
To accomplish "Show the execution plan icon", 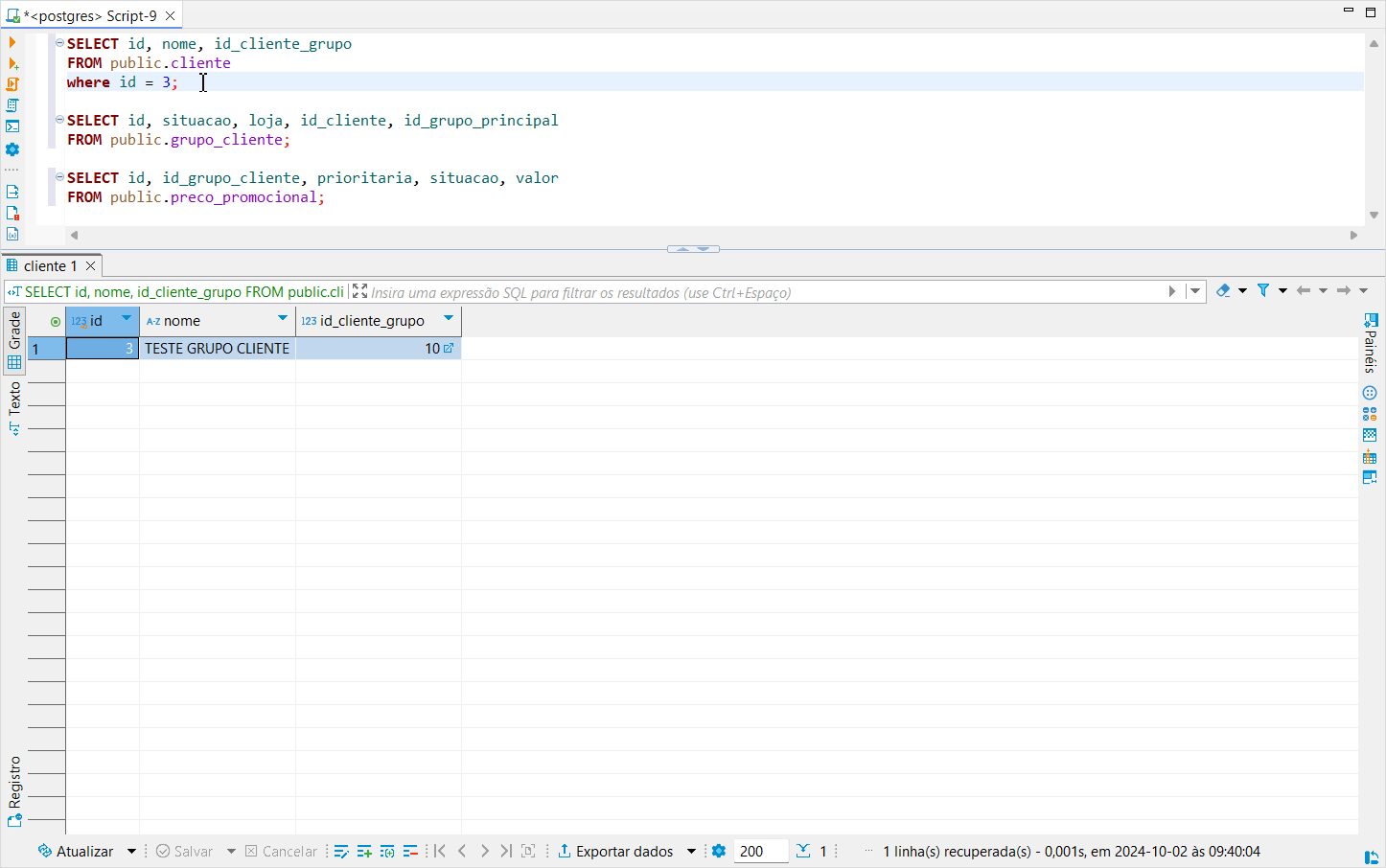I will [x=12, y=105].
